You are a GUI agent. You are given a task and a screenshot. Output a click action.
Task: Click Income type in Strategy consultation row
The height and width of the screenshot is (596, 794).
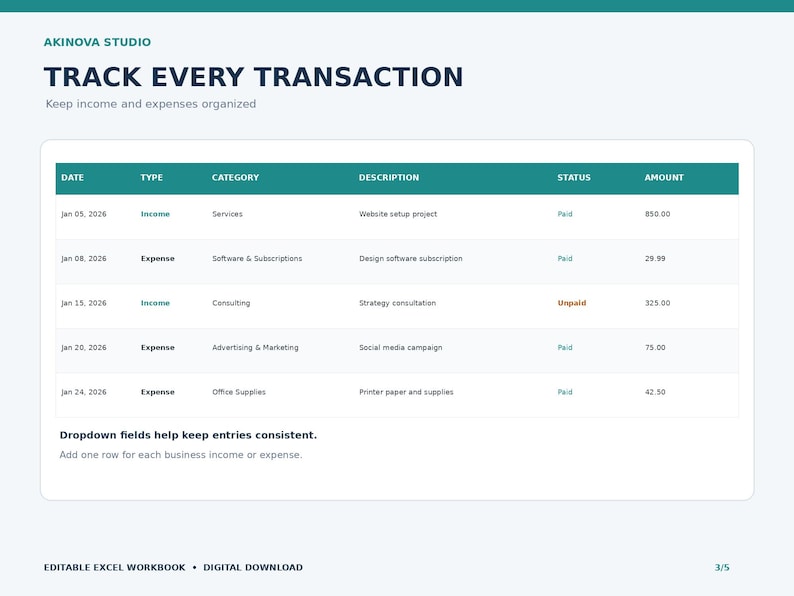155,303
